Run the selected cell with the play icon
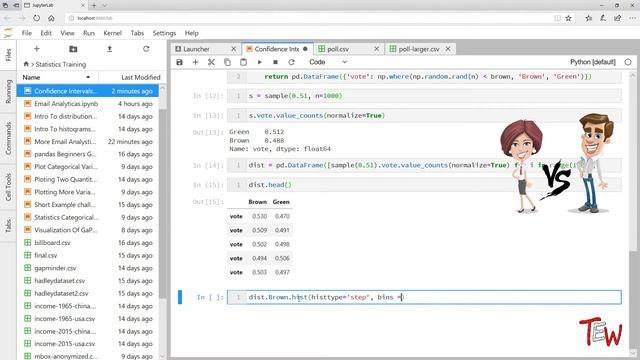Image resolution: width=640 pixels, height=360 pixels. click(260, 62)
